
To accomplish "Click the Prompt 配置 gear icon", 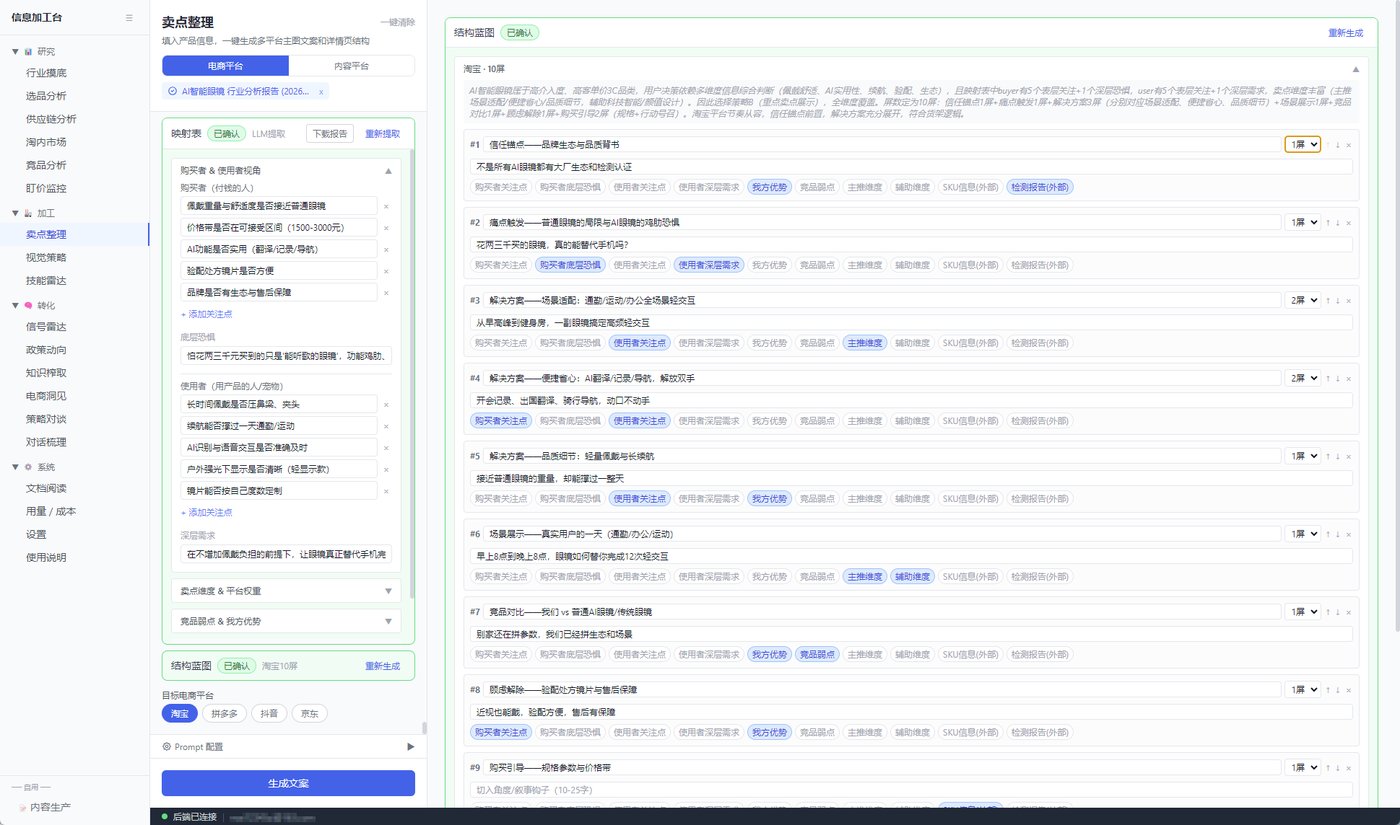I will click(x=167, y=746).
